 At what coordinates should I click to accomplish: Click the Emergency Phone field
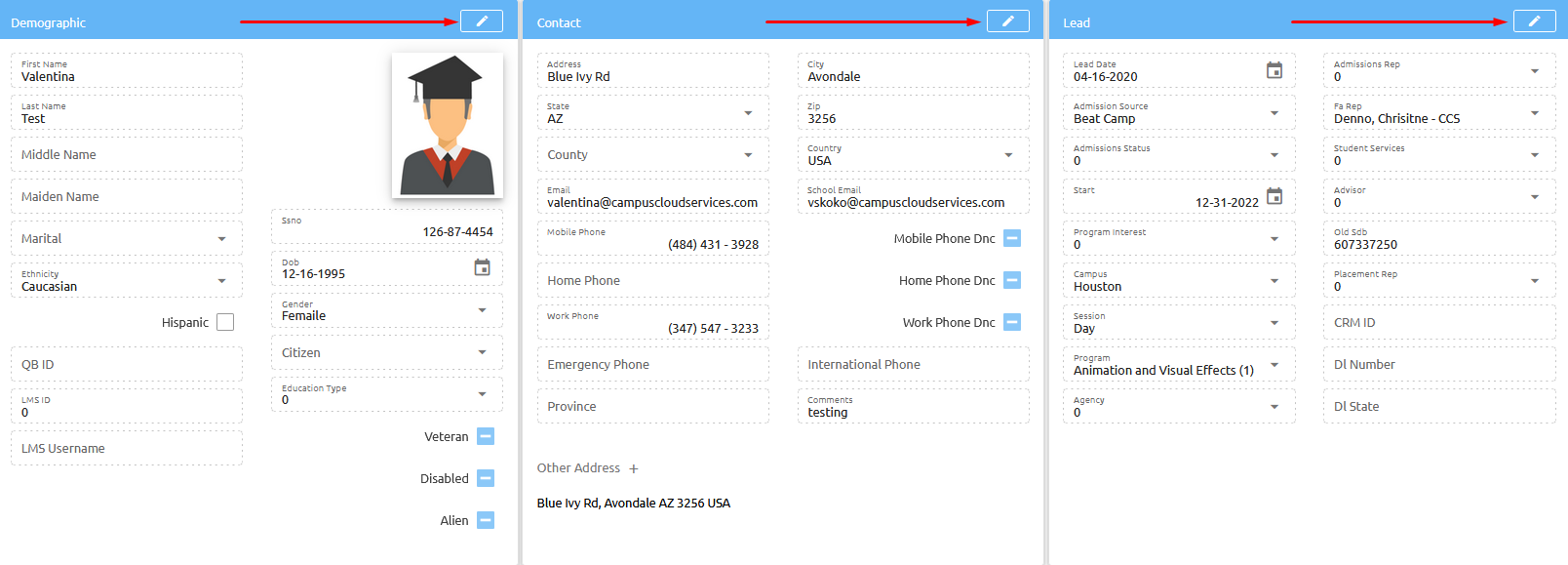coord(652,364)
